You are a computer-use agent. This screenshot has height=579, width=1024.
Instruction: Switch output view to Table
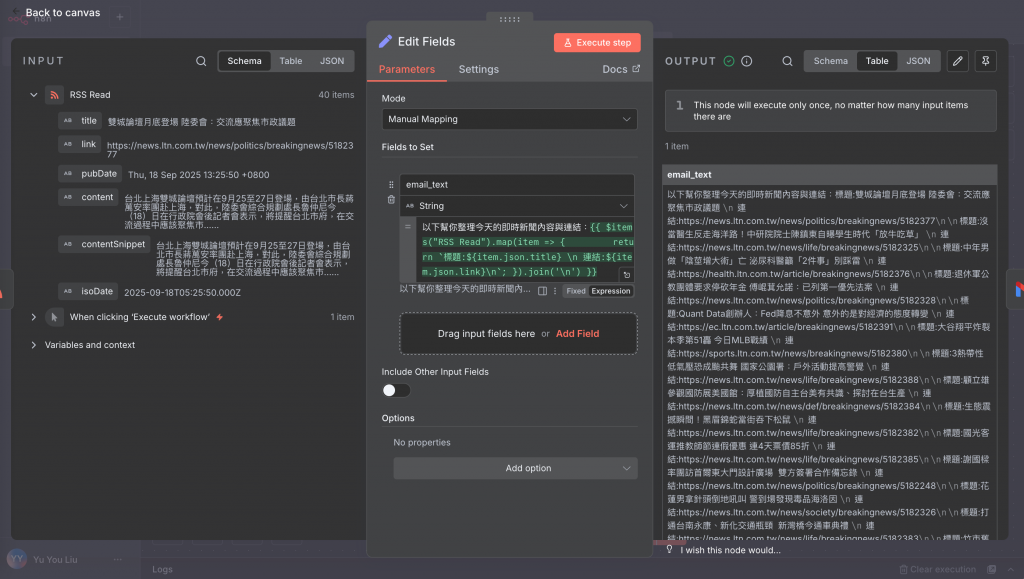point(876,61)
